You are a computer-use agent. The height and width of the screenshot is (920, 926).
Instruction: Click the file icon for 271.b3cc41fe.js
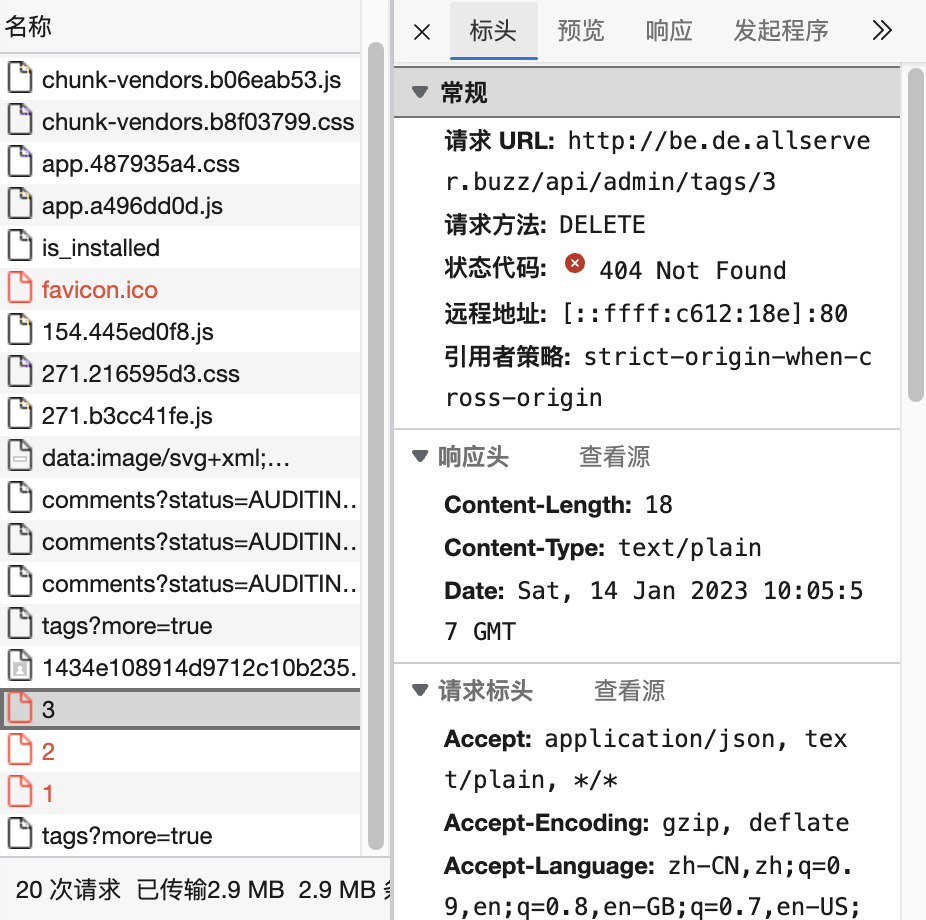click(x=20, y=415)
